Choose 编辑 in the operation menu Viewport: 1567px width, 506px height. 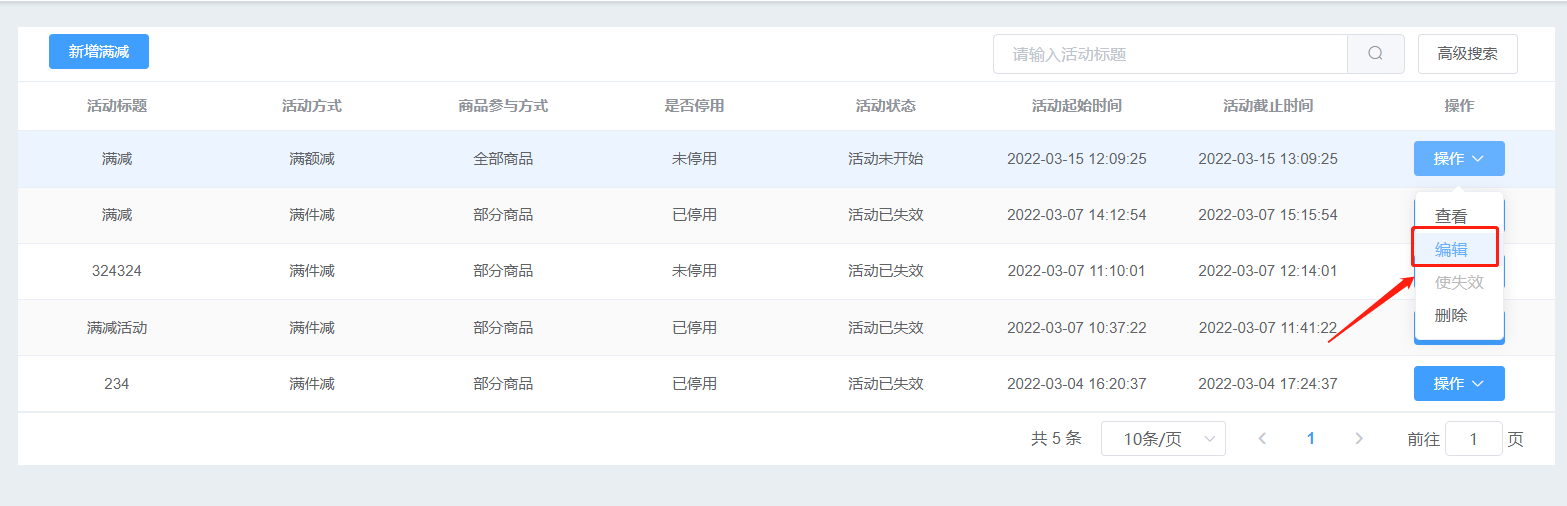pyautogui.click(x=1451, y=249)
